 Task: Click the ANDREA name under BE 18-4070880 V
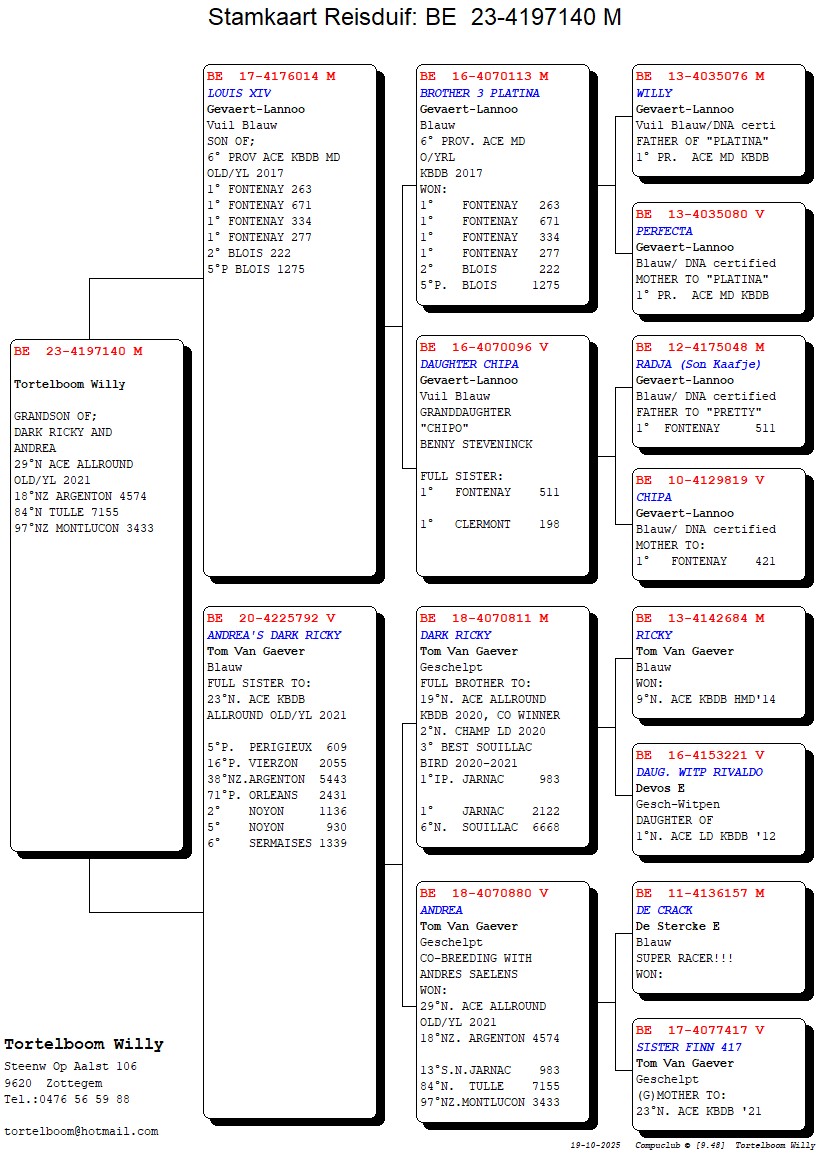click(x=441, y=910)
